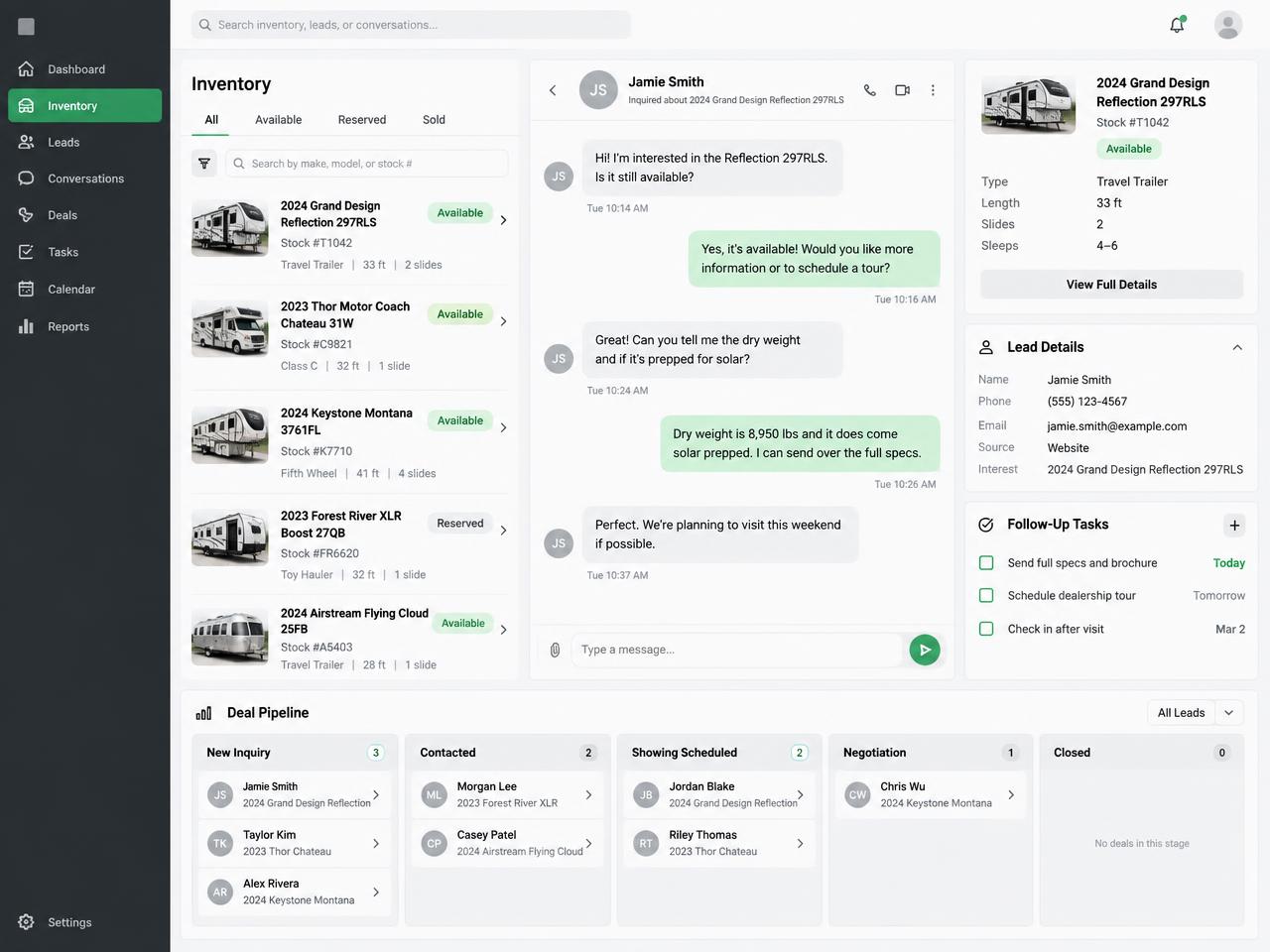The image size is (1270, 952).
Task: Open Tasks in the sidebar
Action: 85,252
